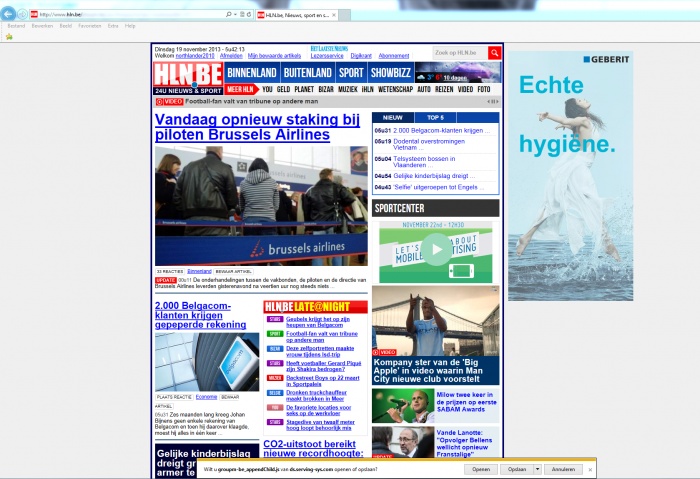700x479 pixels.
Task: Click the red MEER HLN arrow button
Action: pyautogui.click(x=242, y=89)
